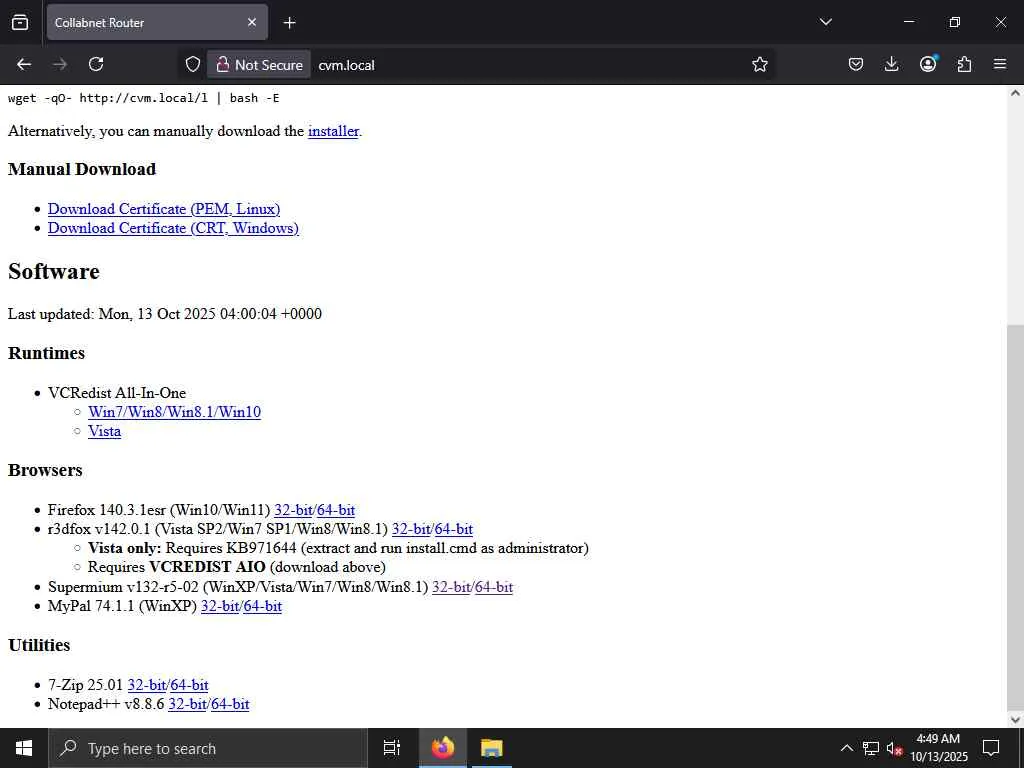This screenshot has height=768, width=1024.
Task: Download Notepad++ v8.8.6 32-bit
Action: click(187, 704)
